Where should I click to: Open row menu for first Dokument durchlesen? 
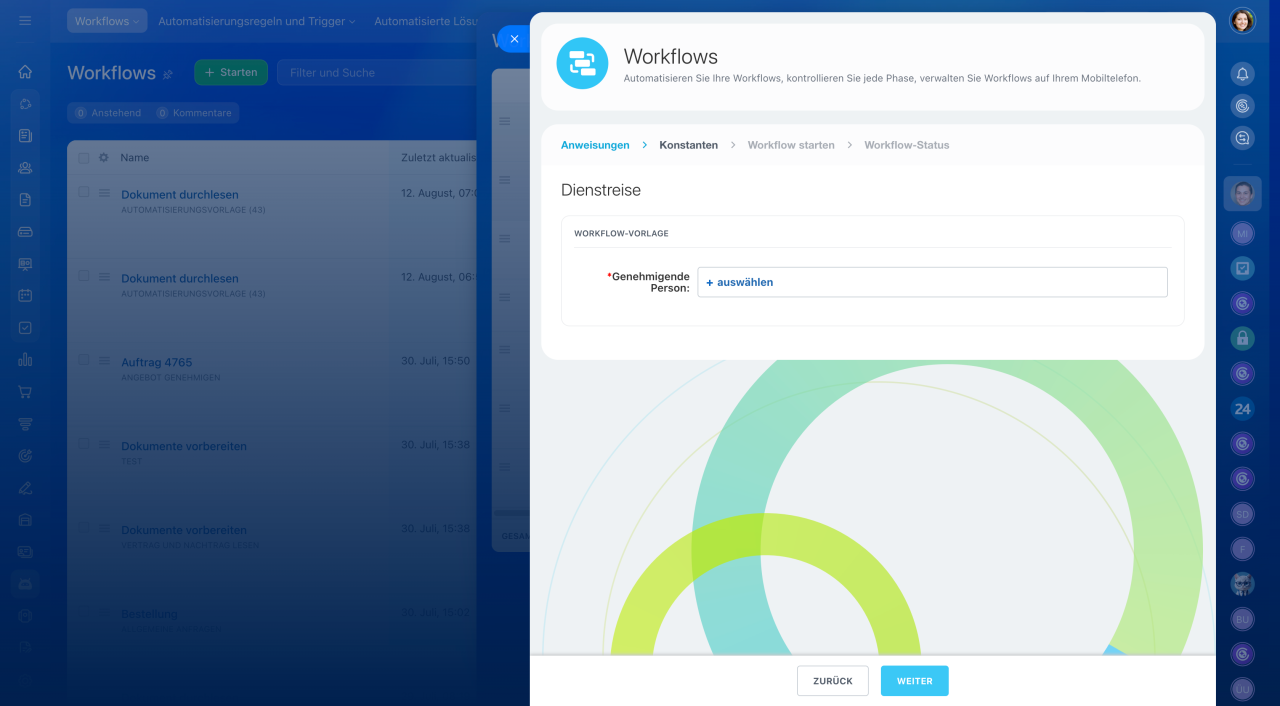(103, 193)
